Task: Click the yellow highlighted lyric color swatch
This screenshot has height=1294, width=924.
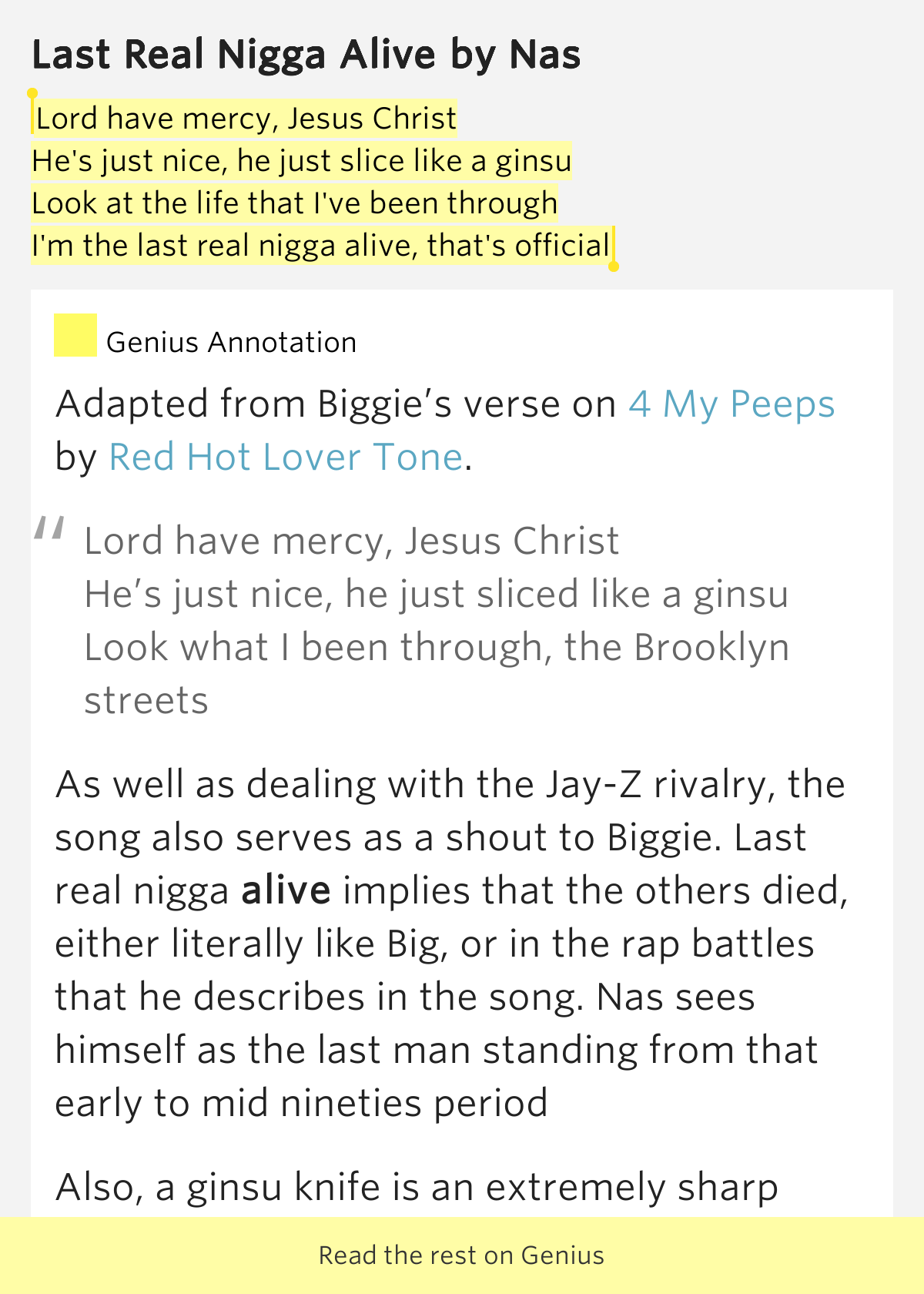Action: [75, 337]
